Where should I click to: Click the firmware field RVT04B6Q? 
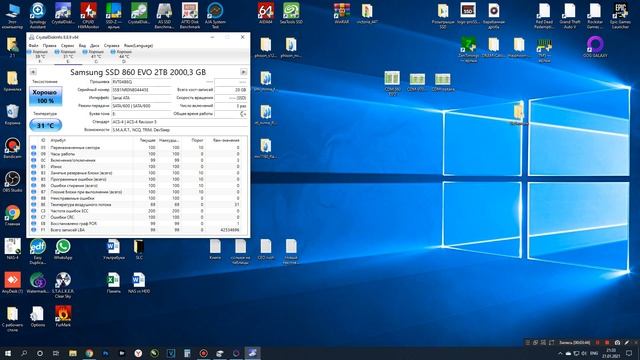142,82
